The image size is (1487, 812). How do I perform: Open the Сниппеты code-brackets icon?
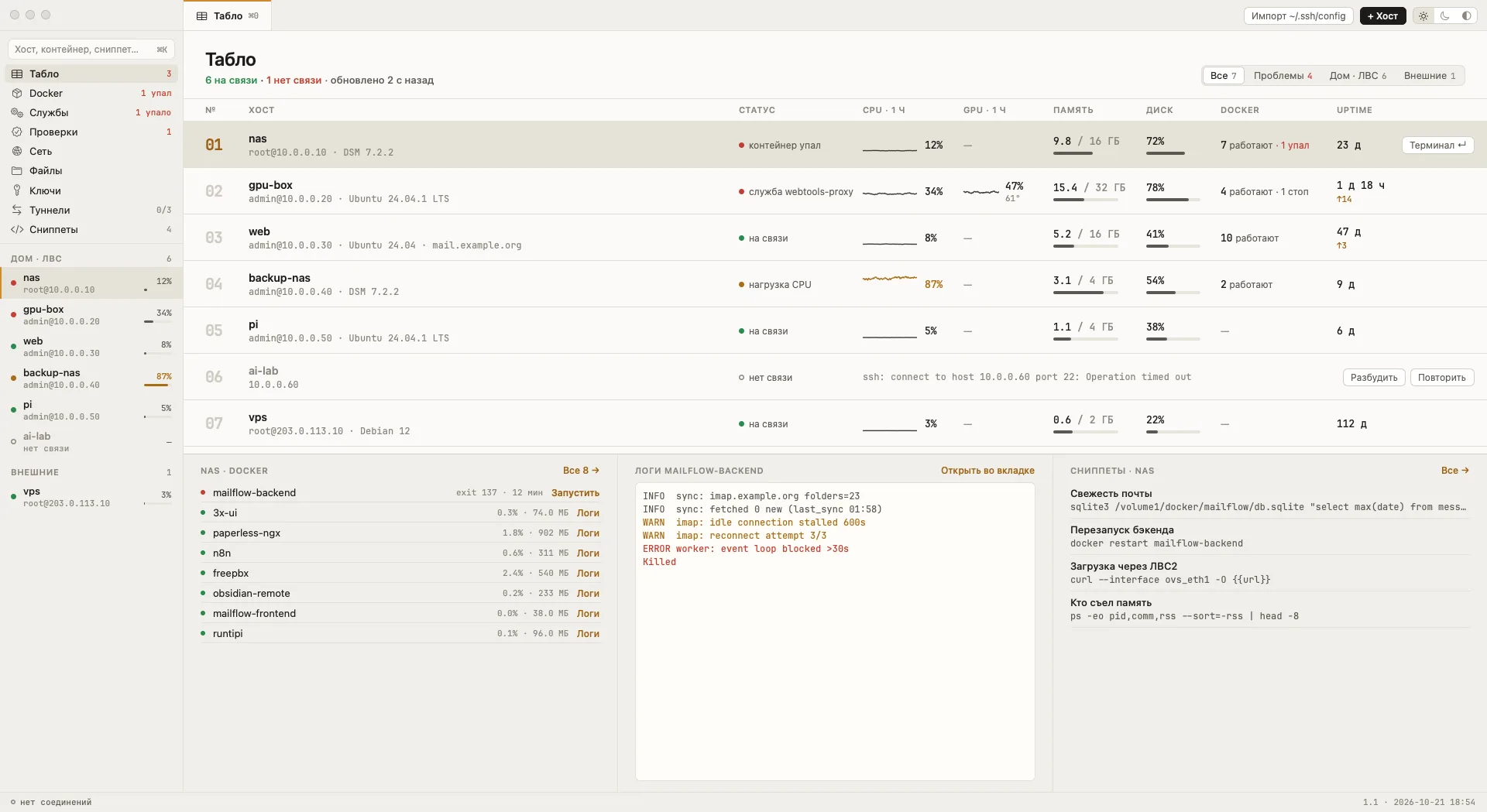(17, 229)
